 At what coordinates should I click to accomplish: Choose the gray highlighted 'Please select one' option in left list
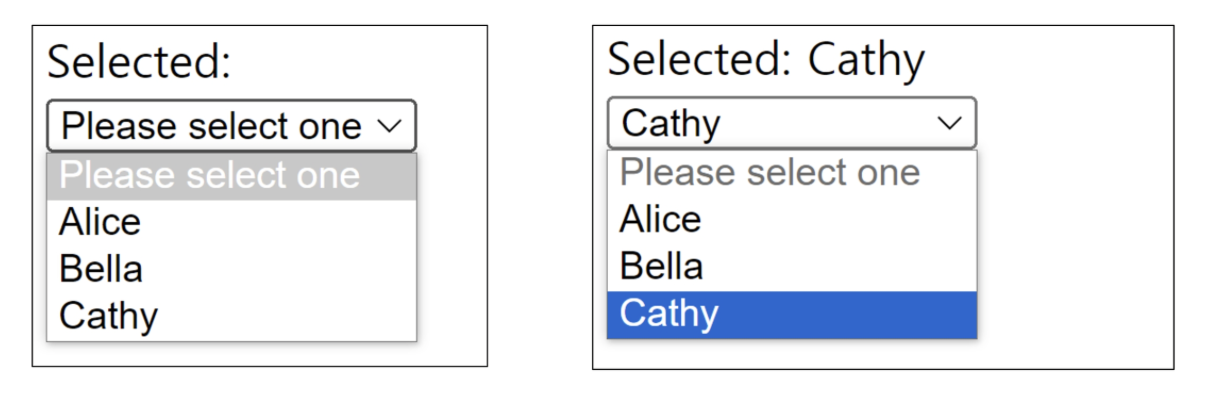pos(210,176)
